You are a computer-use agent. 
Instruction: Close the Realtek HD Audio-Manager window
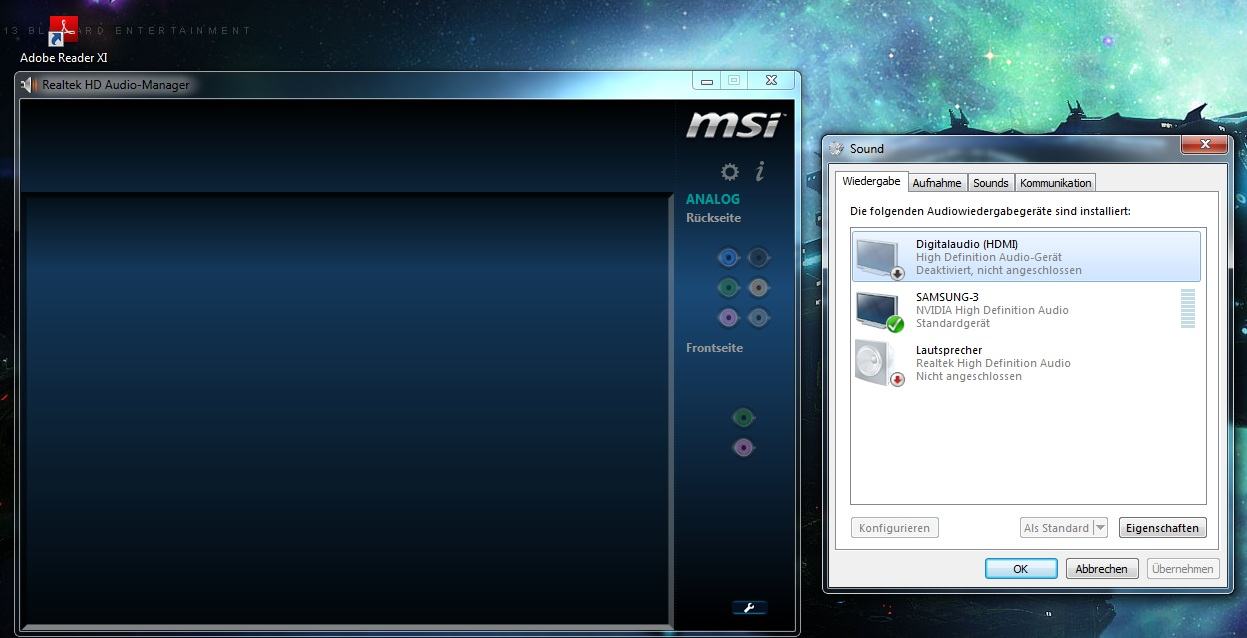coord(771,81)
